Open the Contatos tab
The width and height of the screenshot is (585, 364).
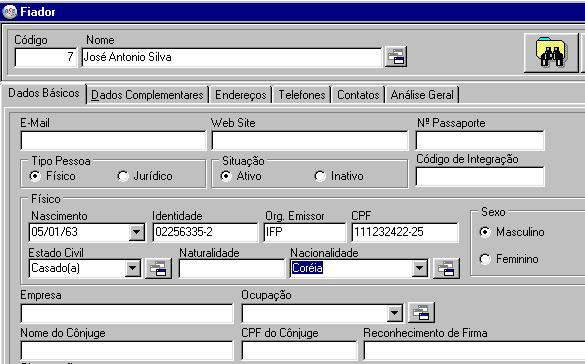coord(358,95)
